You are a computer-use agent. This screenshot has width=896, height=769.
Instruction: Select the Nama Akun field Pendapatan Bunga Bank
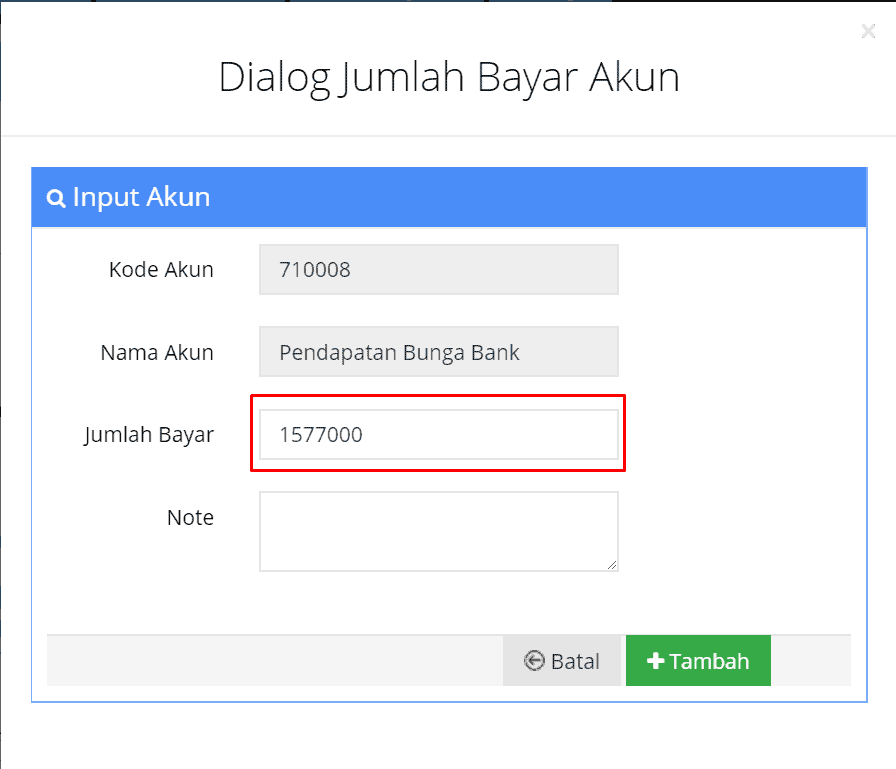[x=439, y=352]
